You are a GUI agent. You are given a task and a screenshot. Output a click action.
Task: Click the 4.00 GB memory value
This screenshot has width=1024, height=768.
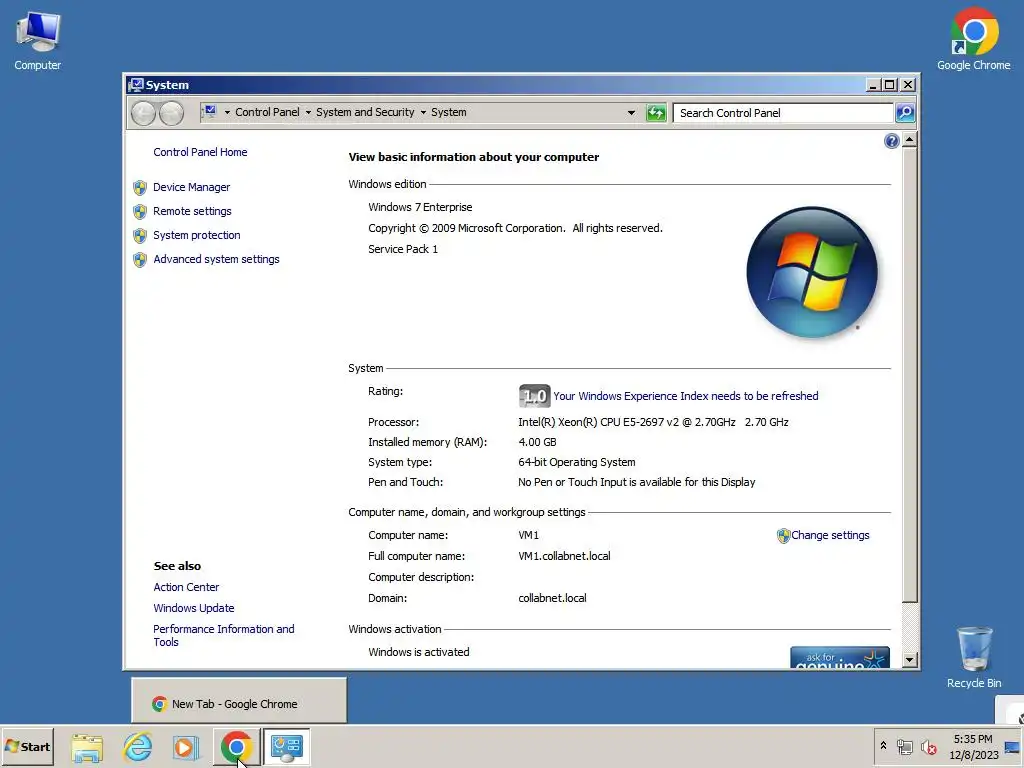[x=537, y=442]
